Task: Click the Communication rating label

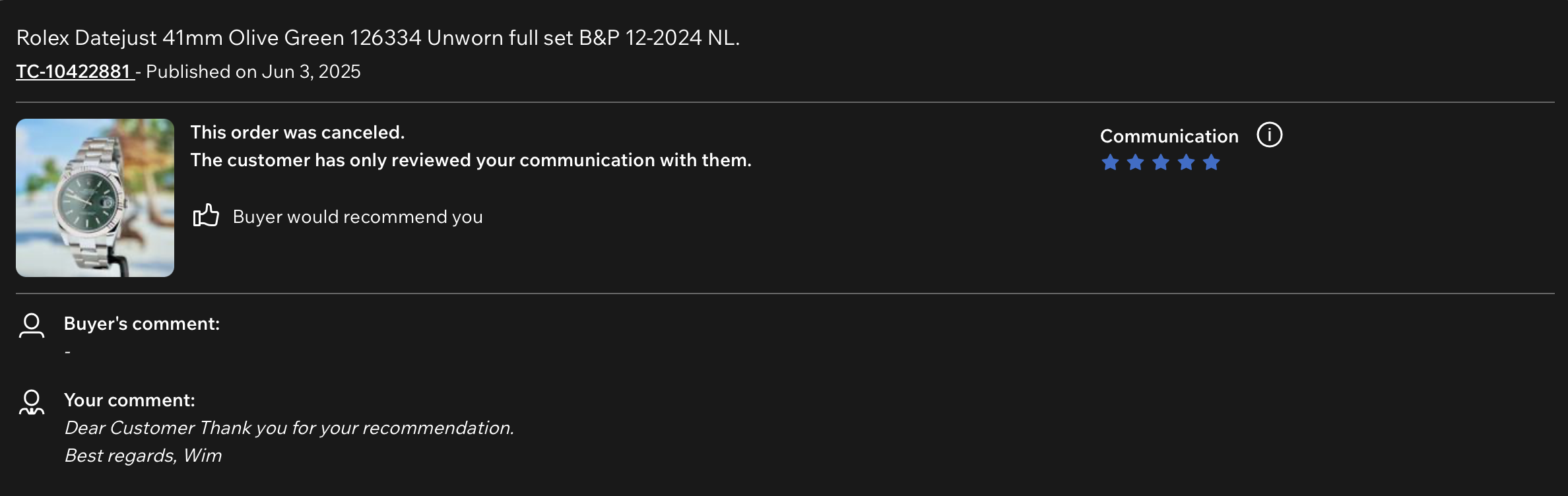Action: click(1169, 137)
